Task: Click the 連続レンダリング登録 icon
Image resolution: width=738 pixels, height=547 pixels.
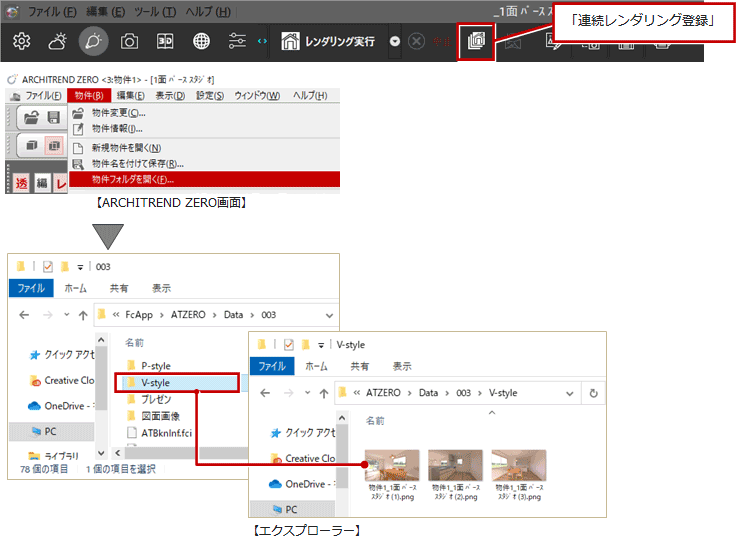Action: click(x=476, y=41)
